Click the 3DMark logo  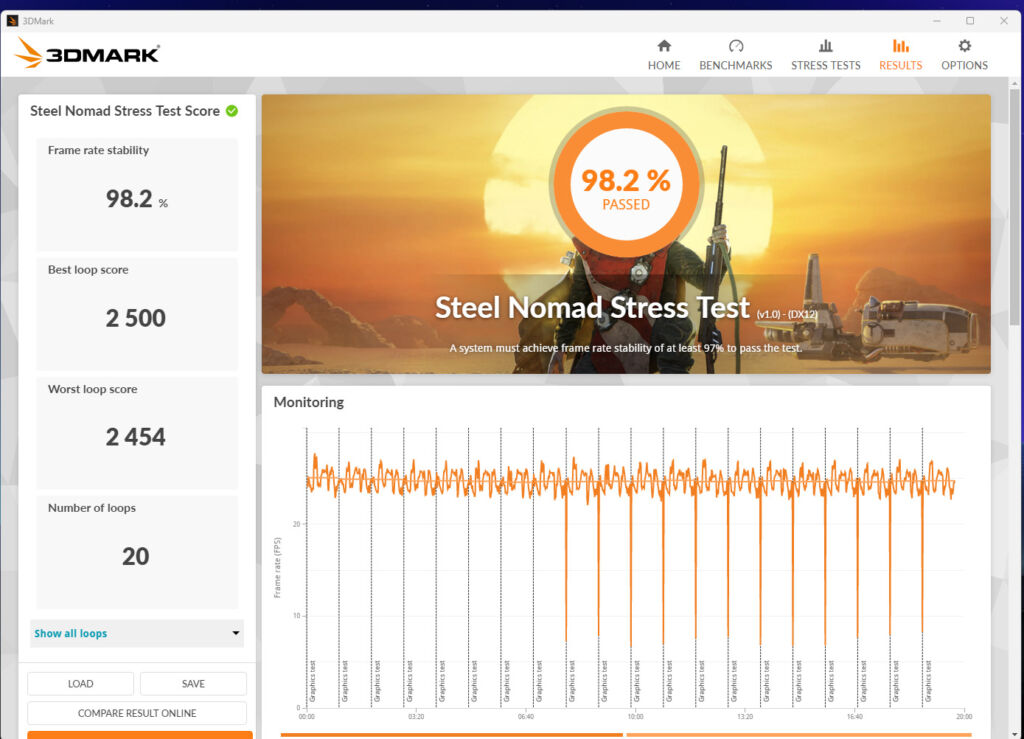pos(87,53)
